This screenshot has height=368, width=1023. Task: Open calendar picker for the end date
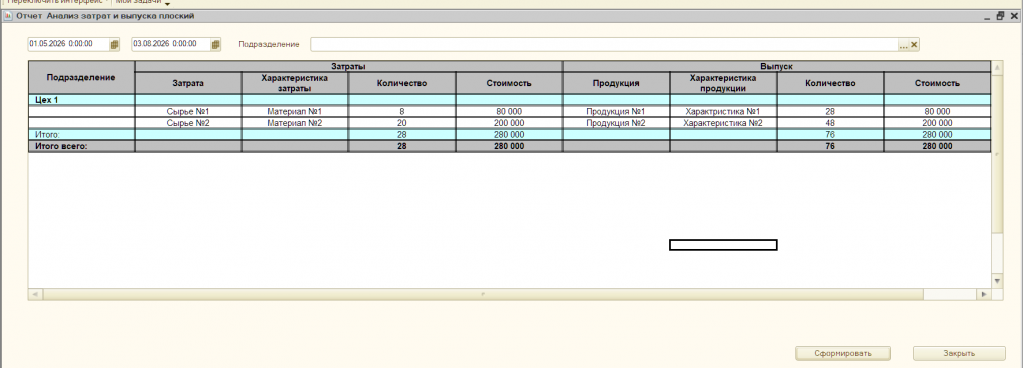pyautogui.click(x=216, y=44)
